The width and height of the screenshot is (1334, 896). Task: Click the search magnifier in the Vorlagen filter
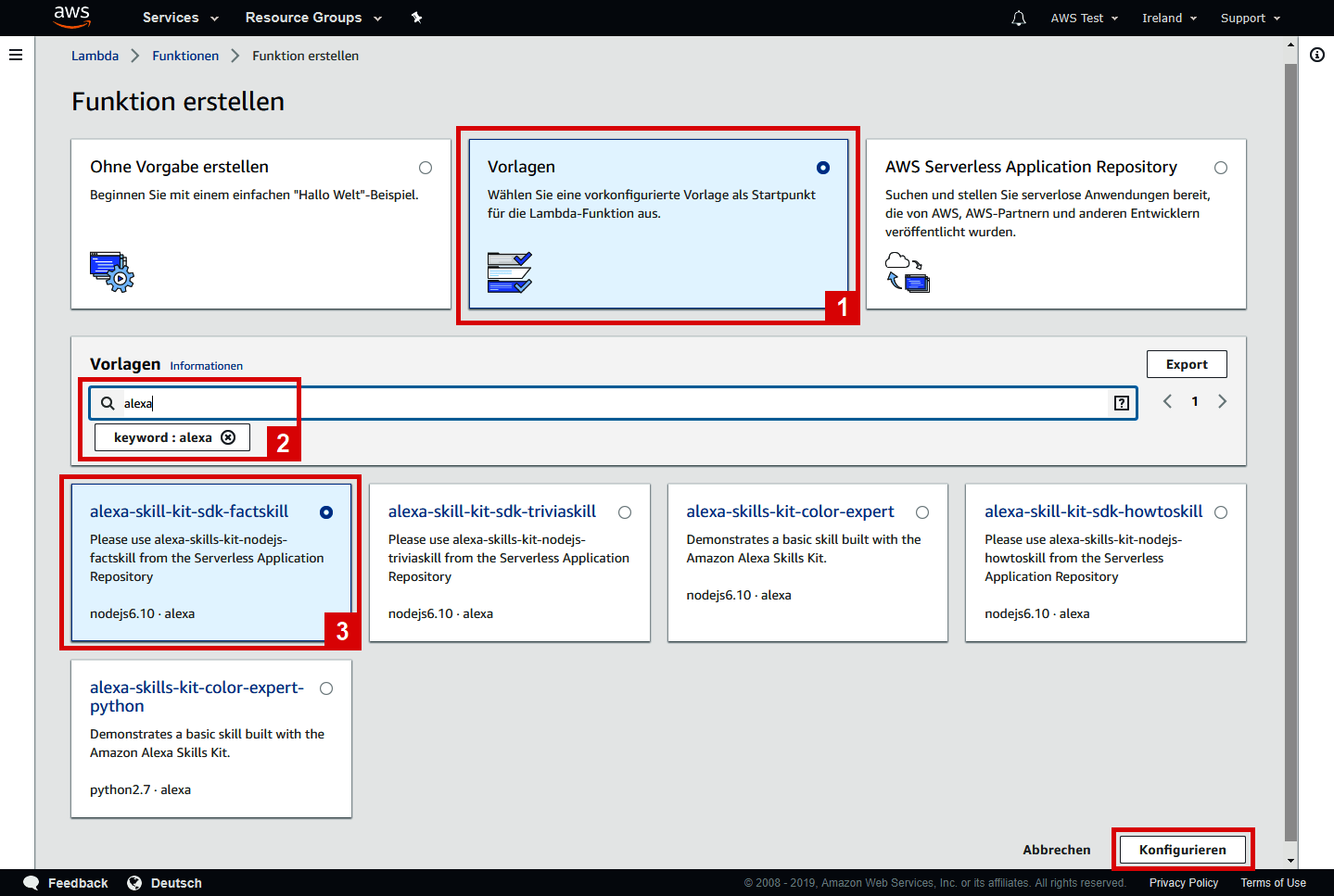coord(108,402)
